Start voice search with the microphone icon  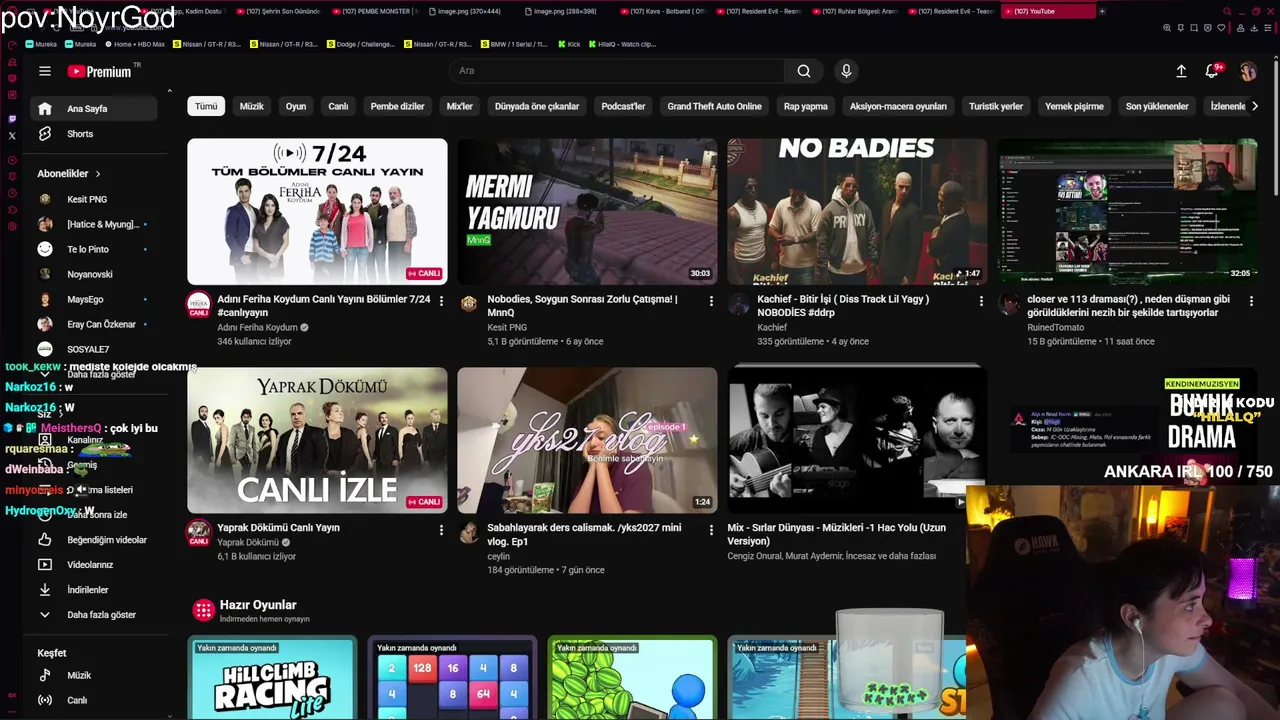(x=846, y=71)
